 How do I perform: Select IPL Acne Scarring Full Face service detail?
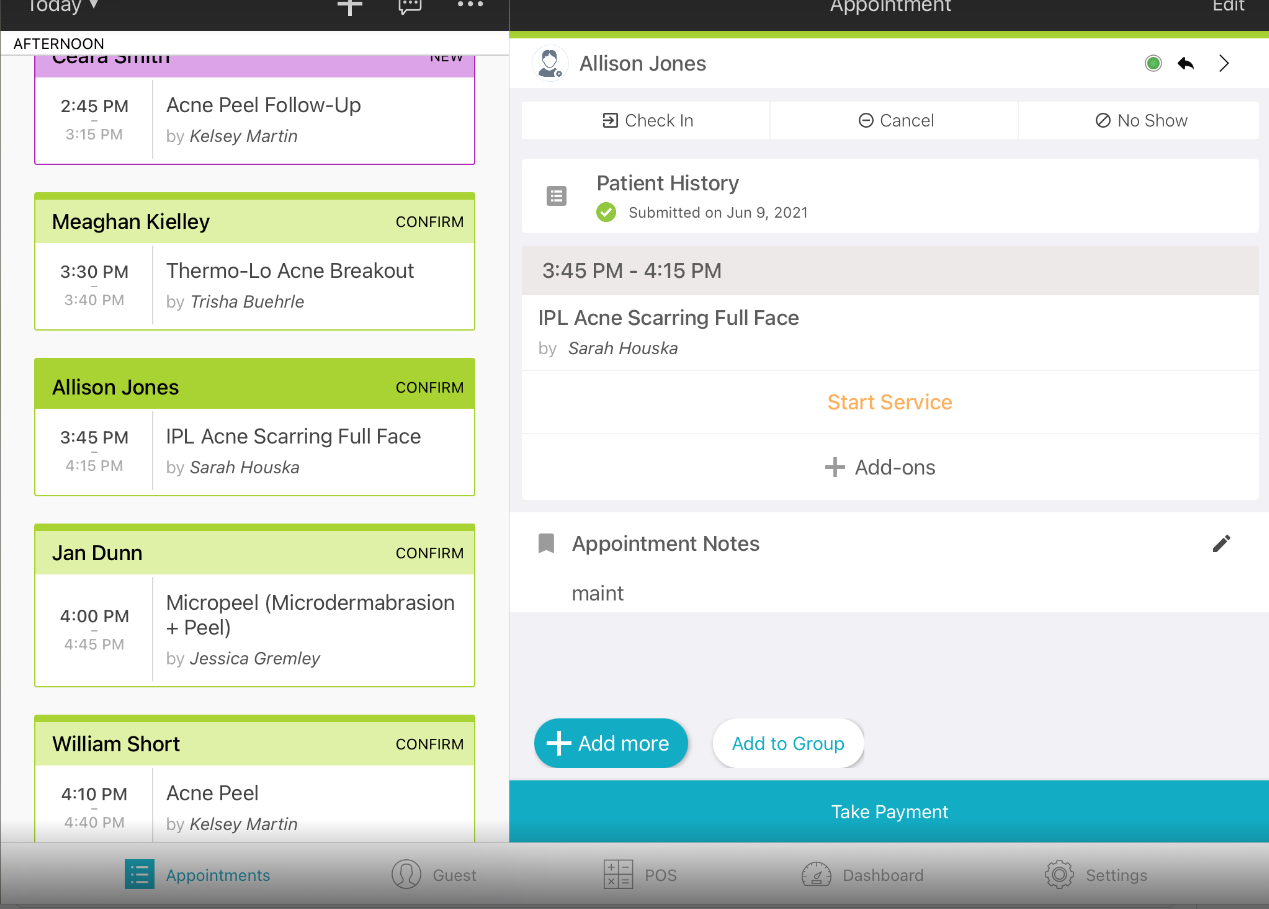(890, 332)
